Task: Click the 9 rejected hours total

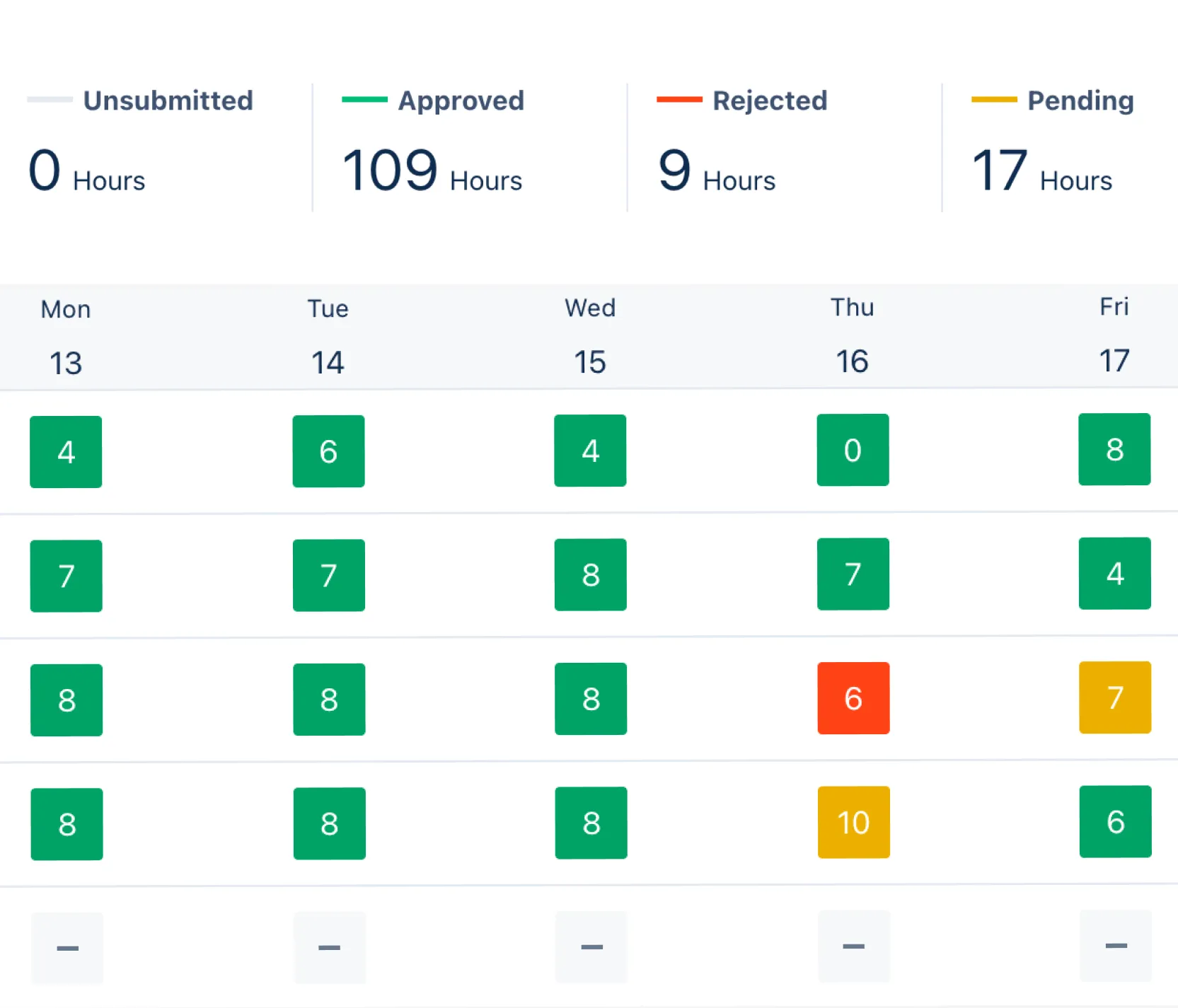Action: (x=717, y=170)
